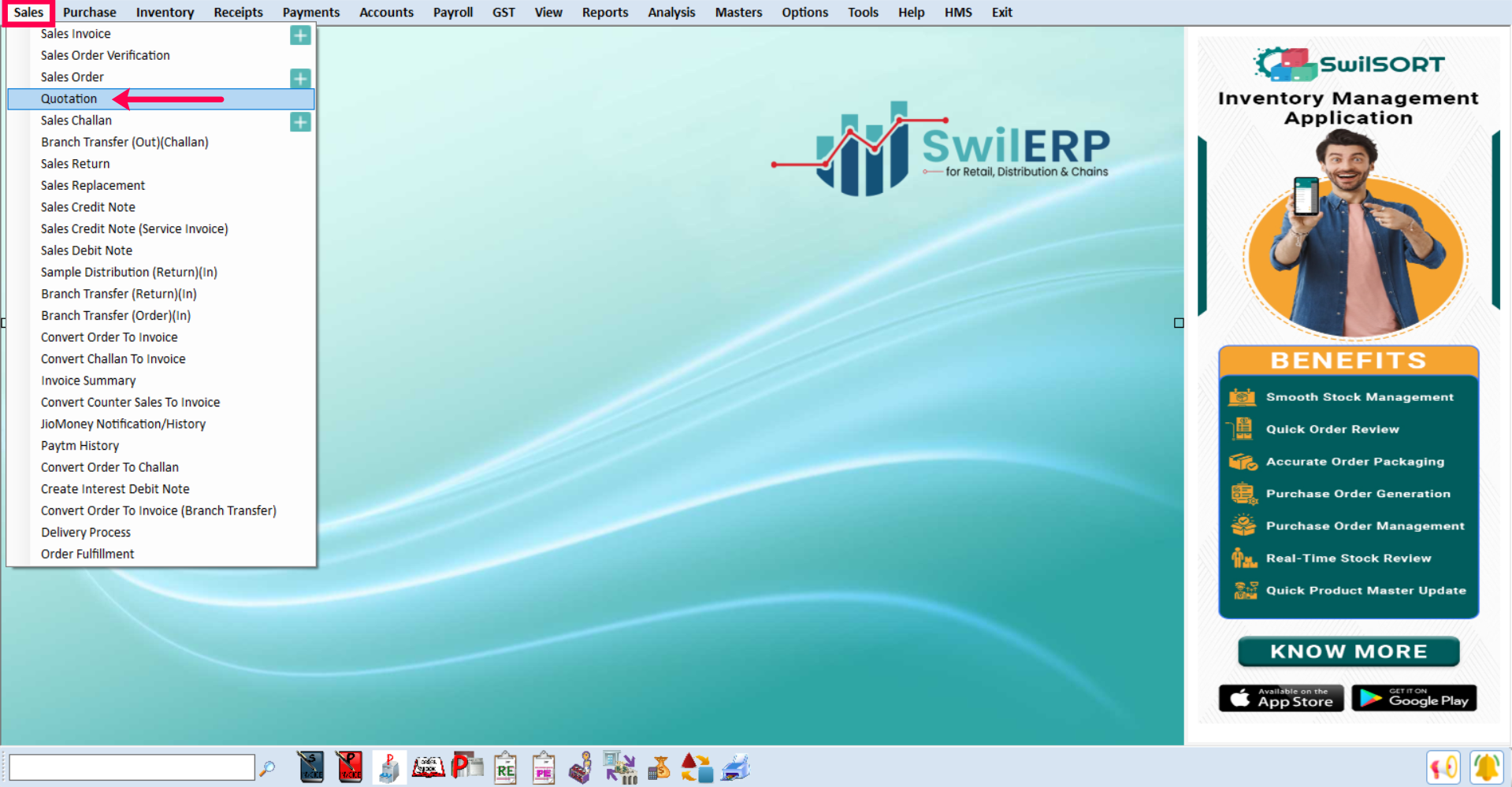
Task: Click the printer icon in bottom toolbar
Action: click(735, 767)
